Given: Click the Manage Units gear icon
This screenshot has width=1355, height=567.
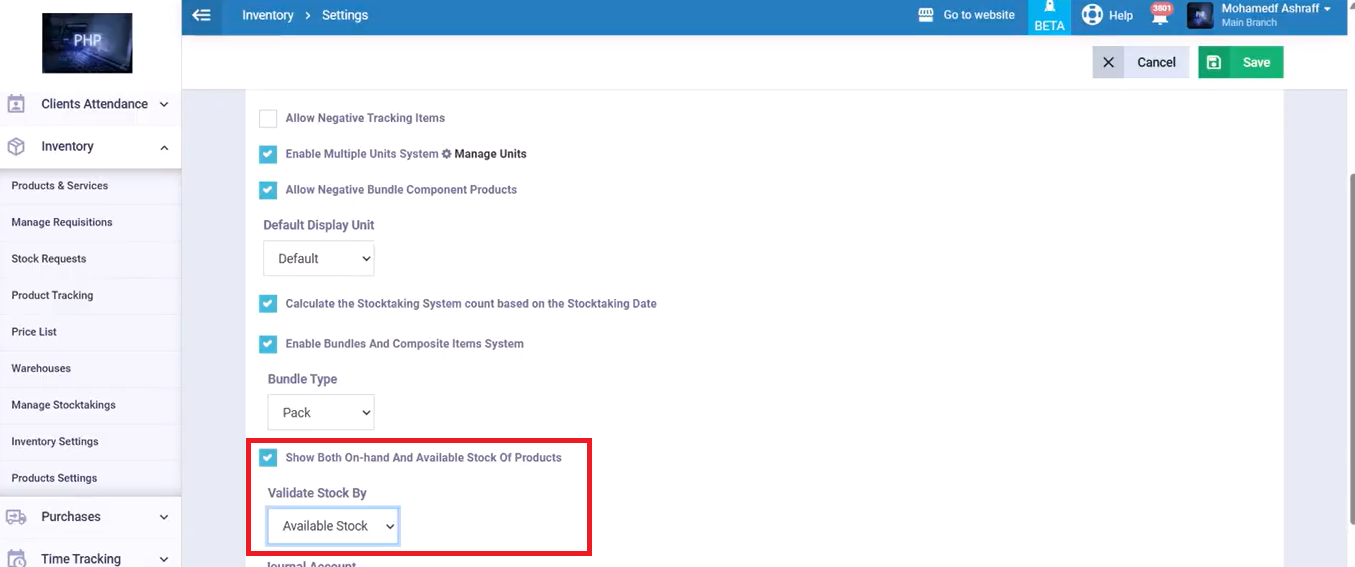Looking at the screenshot, I should point(446,154).
